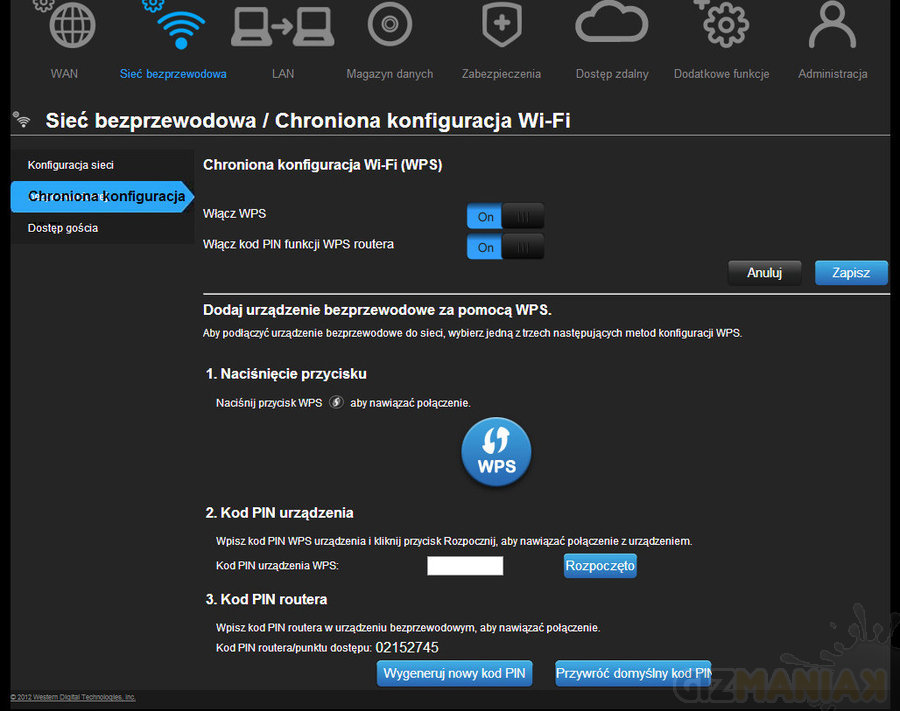Click Wygeneruj nowy kod PIN button
This screenshot has height=711, width=900.
pyautogui.click(x=454, y=673)
